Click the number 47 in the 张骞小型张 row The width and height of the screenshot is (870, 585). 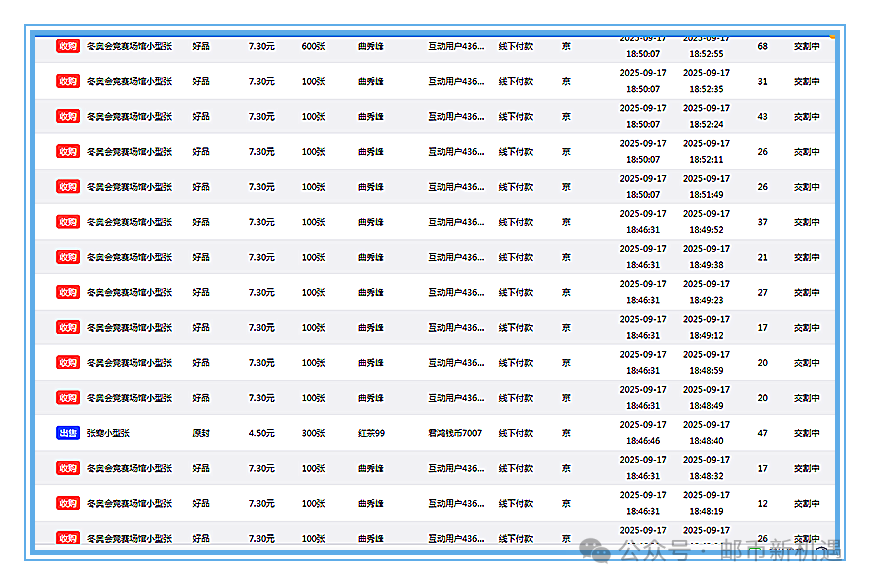tap(763, 433)
